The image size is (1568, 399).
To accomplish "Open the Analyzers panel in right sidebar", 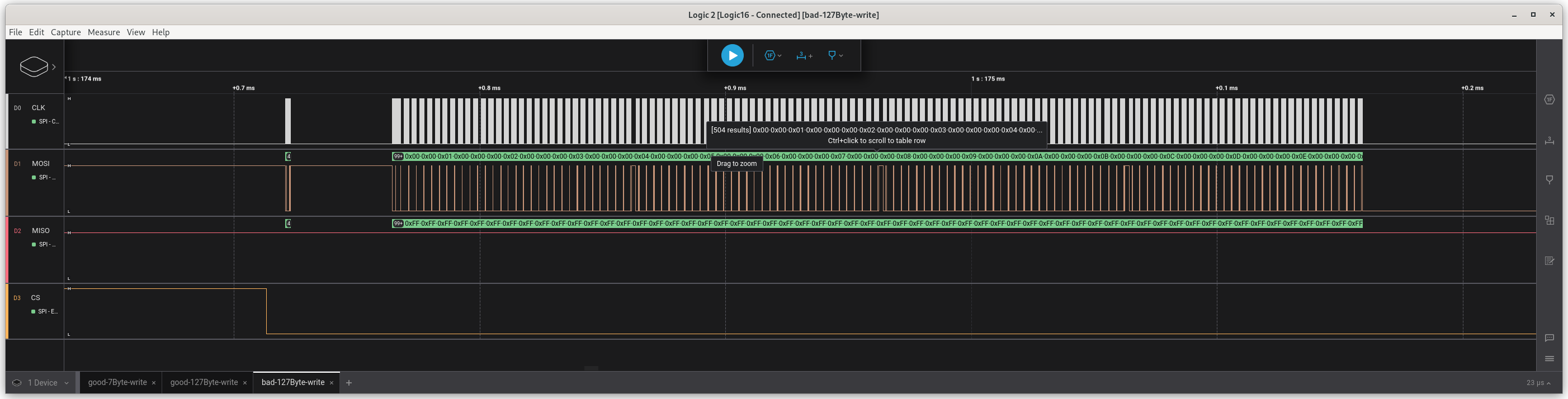I will point(1549,99).
